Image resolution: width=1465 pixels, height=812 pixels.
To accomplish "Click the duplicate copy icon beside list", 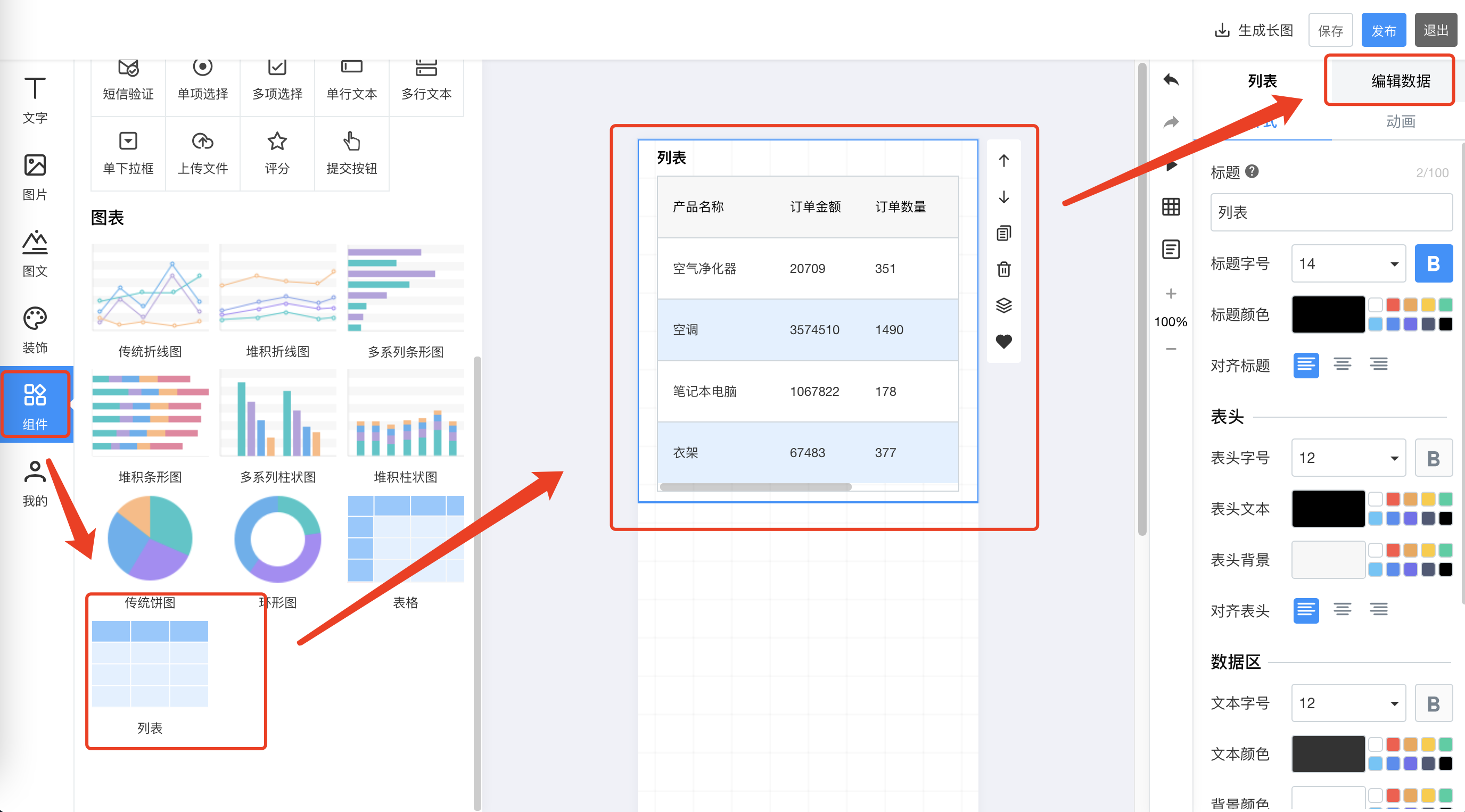I will click(1004, 233).
